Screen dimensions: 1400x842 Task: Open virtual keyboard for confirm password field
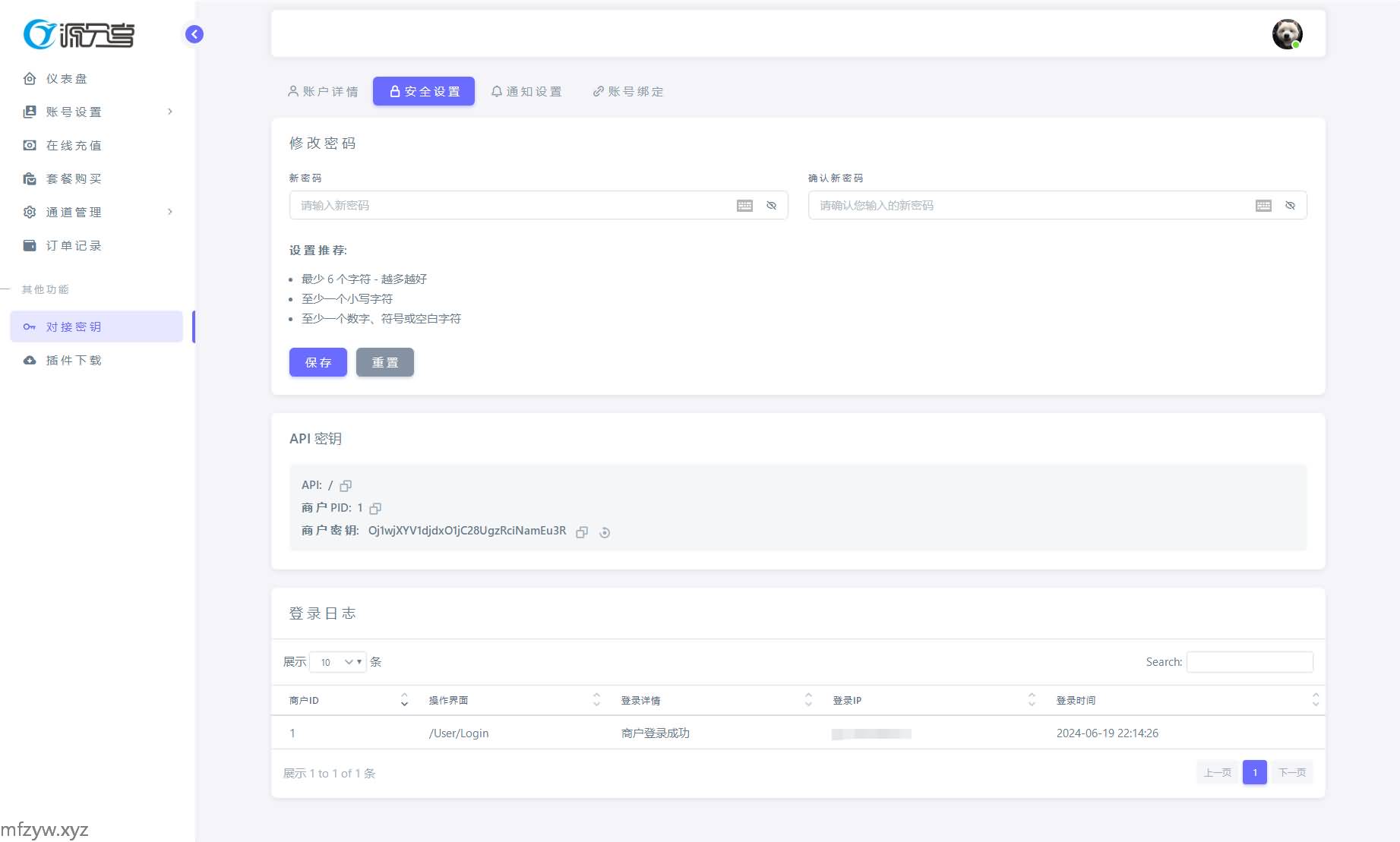coord(1263,206)
